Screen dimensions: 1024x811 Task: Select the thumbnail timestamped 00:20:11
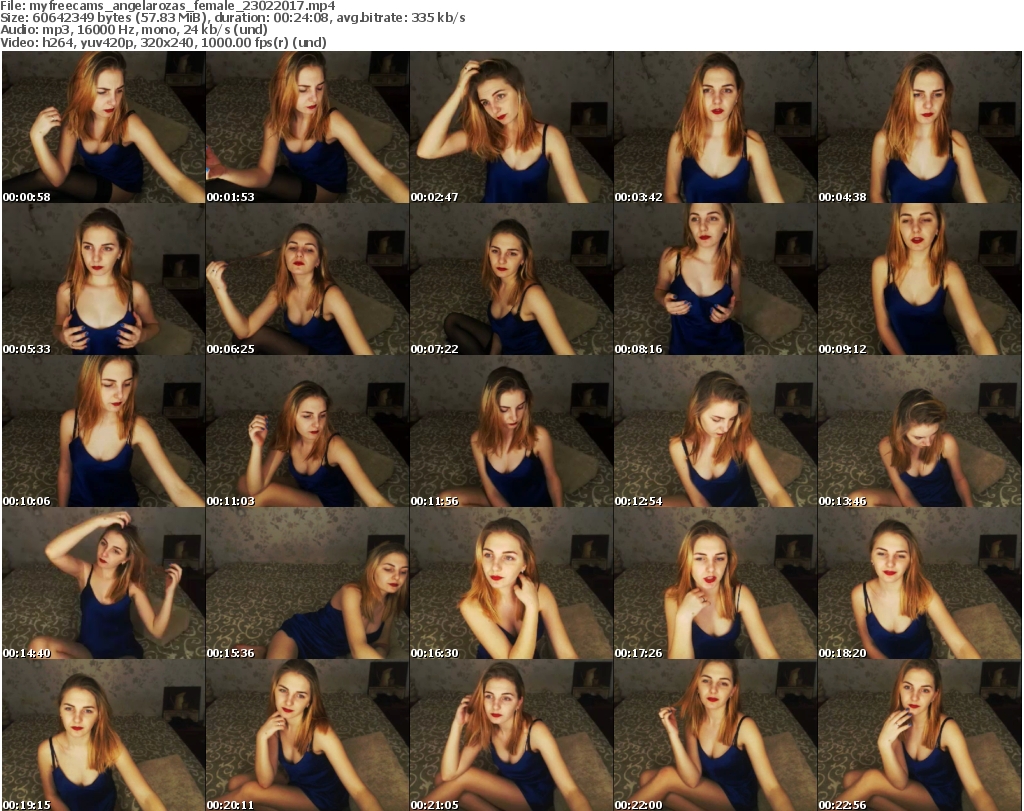pos(308,735)
